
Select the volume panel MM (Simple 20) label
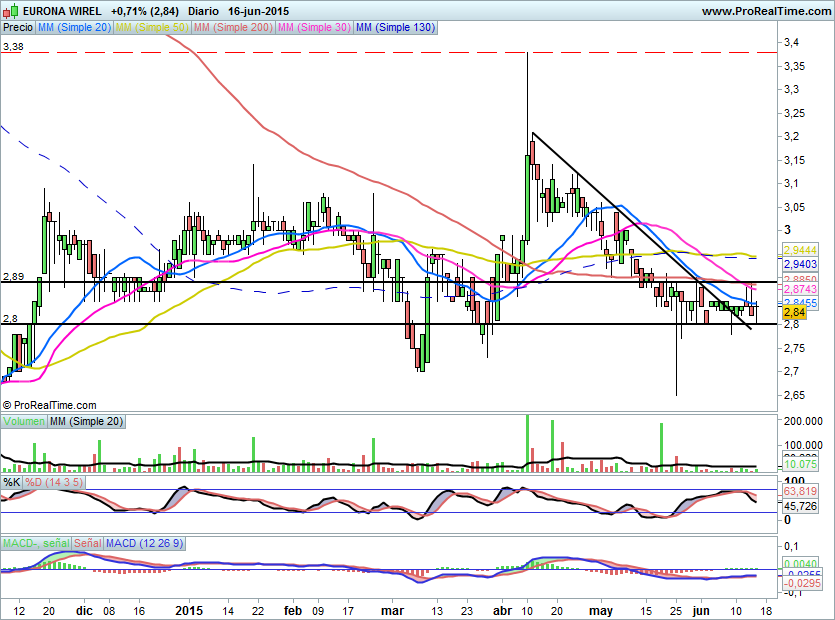(x=88, y=422)
